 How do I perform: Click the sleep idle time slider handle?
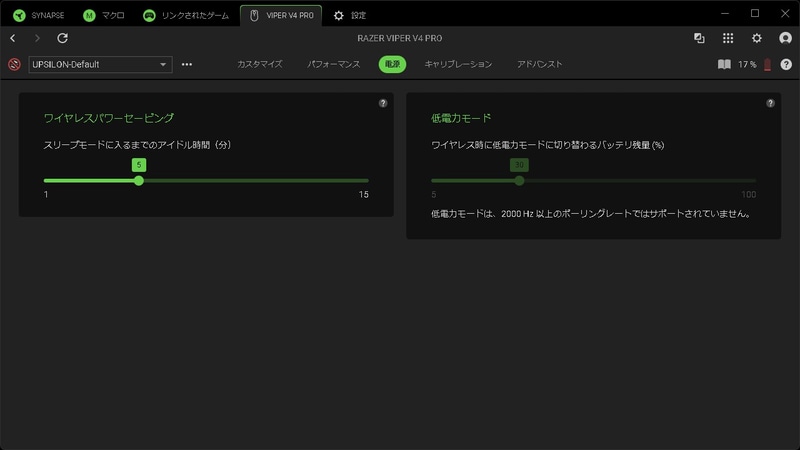[139, 181]
